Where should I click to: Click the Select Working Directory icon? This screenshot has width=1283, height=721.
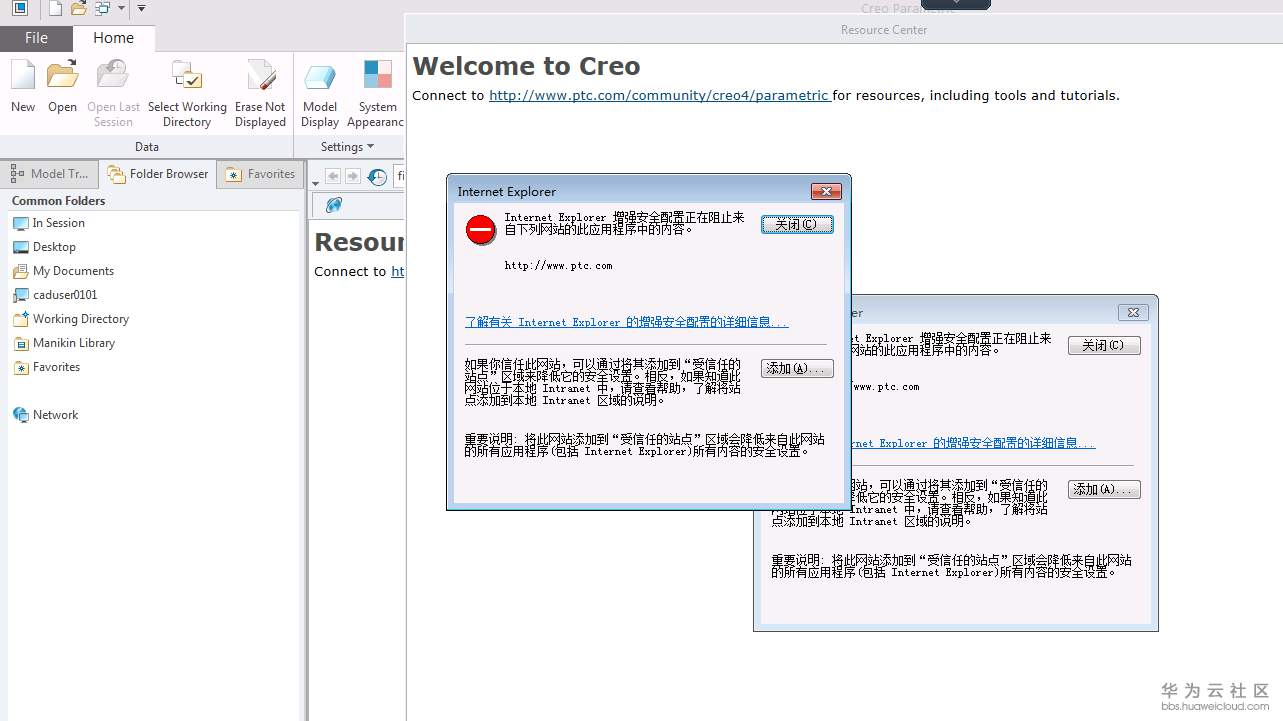(187, 75)
